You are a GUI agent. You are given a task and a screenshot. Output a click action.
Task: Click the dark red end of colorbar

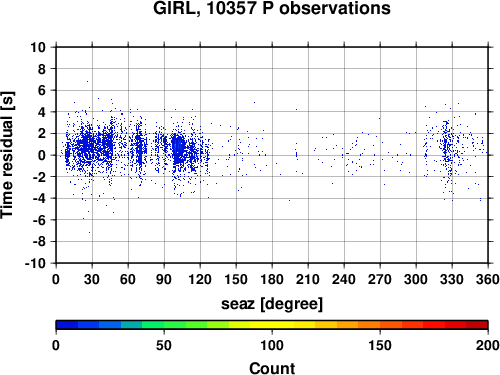[477, 325]
